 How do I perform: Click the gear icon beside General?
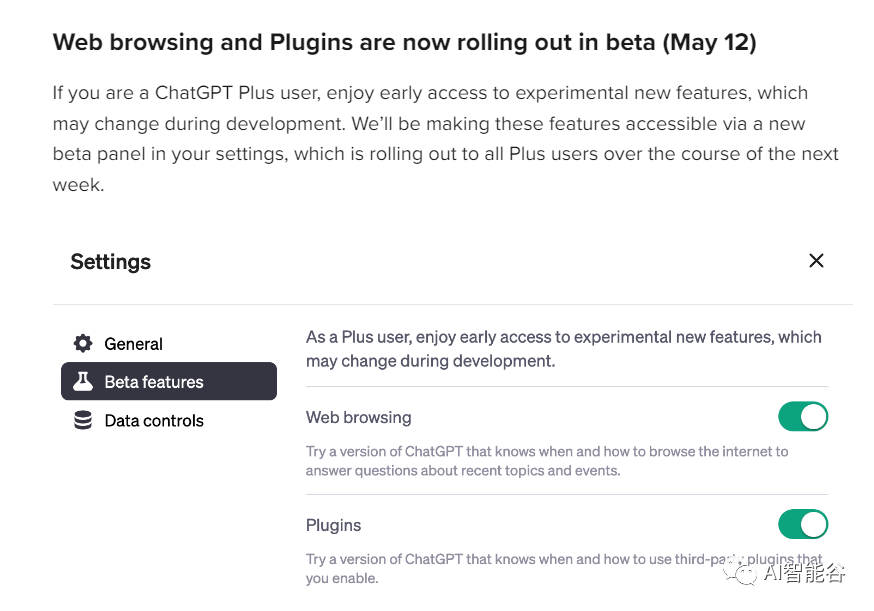[x=83, y=344]
